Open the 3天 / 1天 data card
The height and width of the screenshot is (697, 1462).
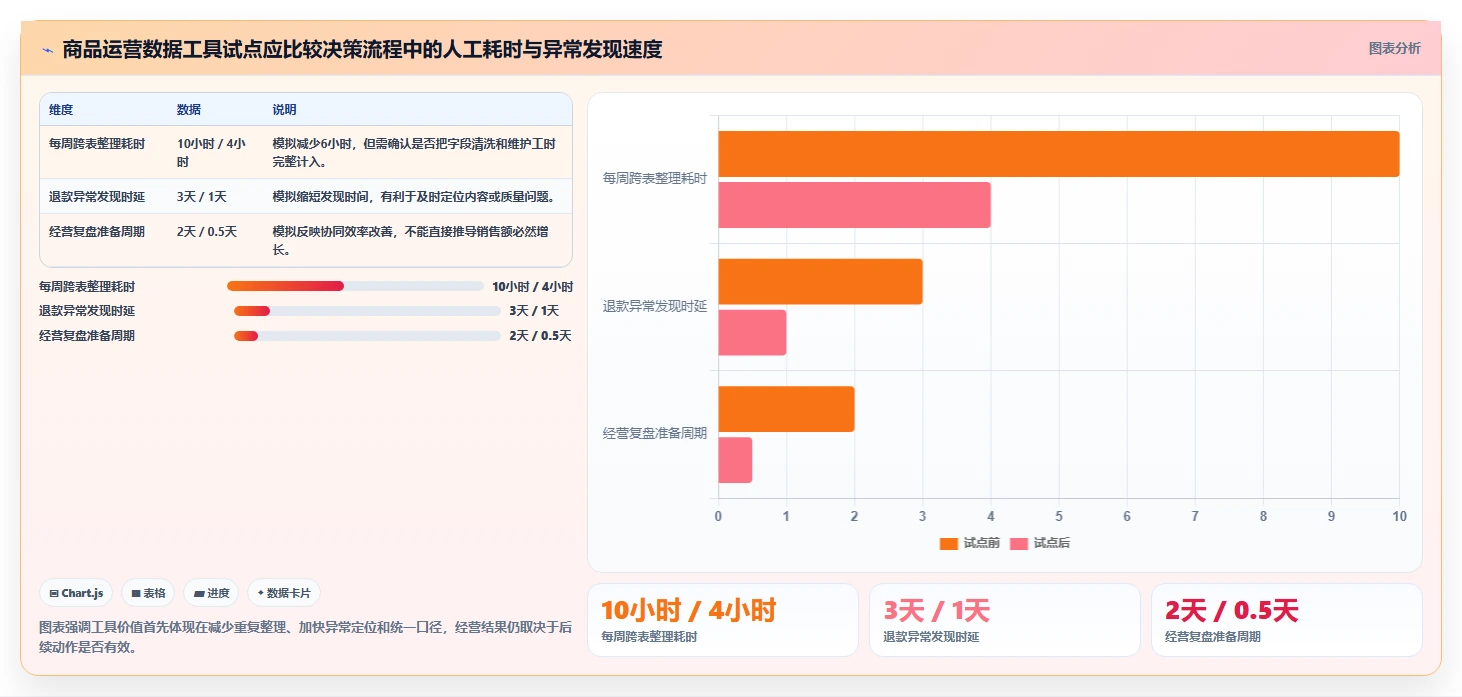coord(1005,620)
